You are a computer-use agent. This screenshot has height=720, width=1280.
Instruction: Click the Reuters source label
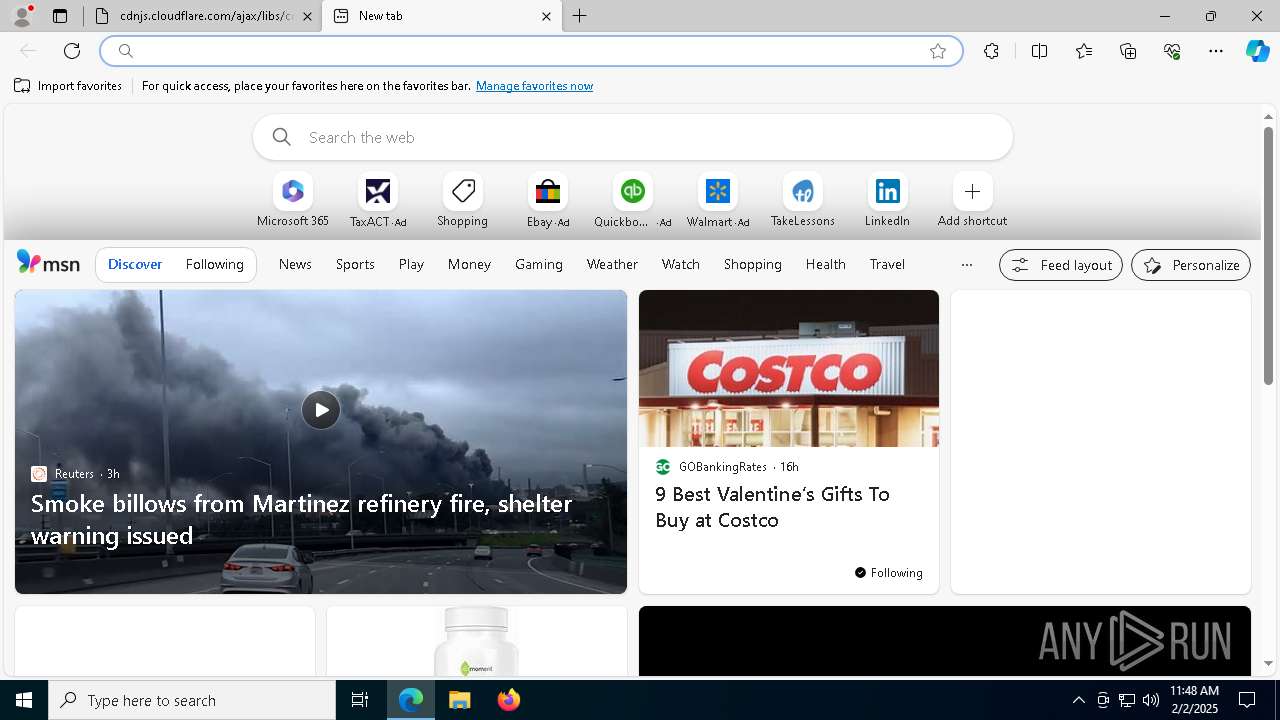point(74,474)
